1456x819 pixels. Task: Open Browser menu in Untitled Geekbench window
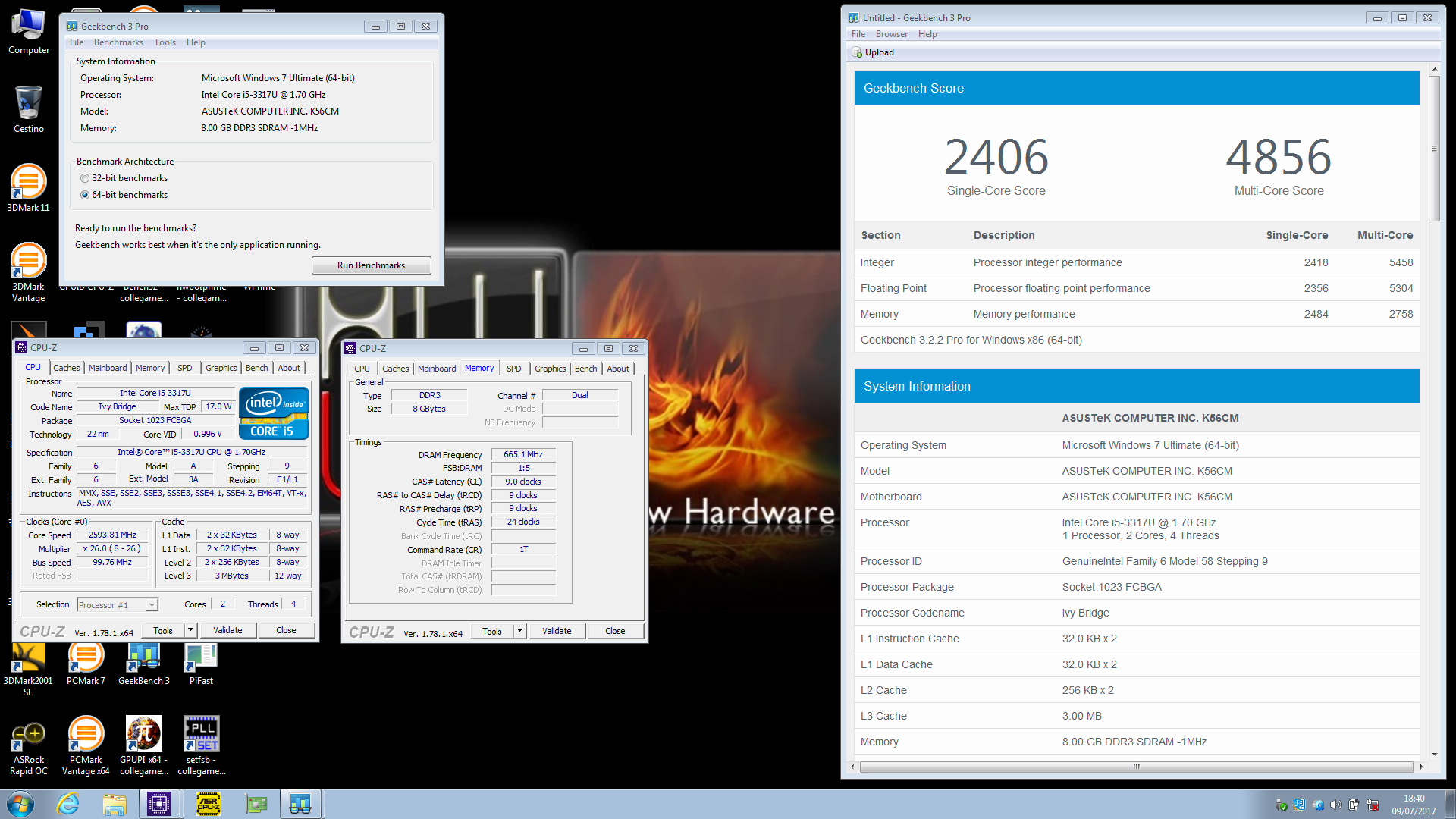(x=892, y=34)
